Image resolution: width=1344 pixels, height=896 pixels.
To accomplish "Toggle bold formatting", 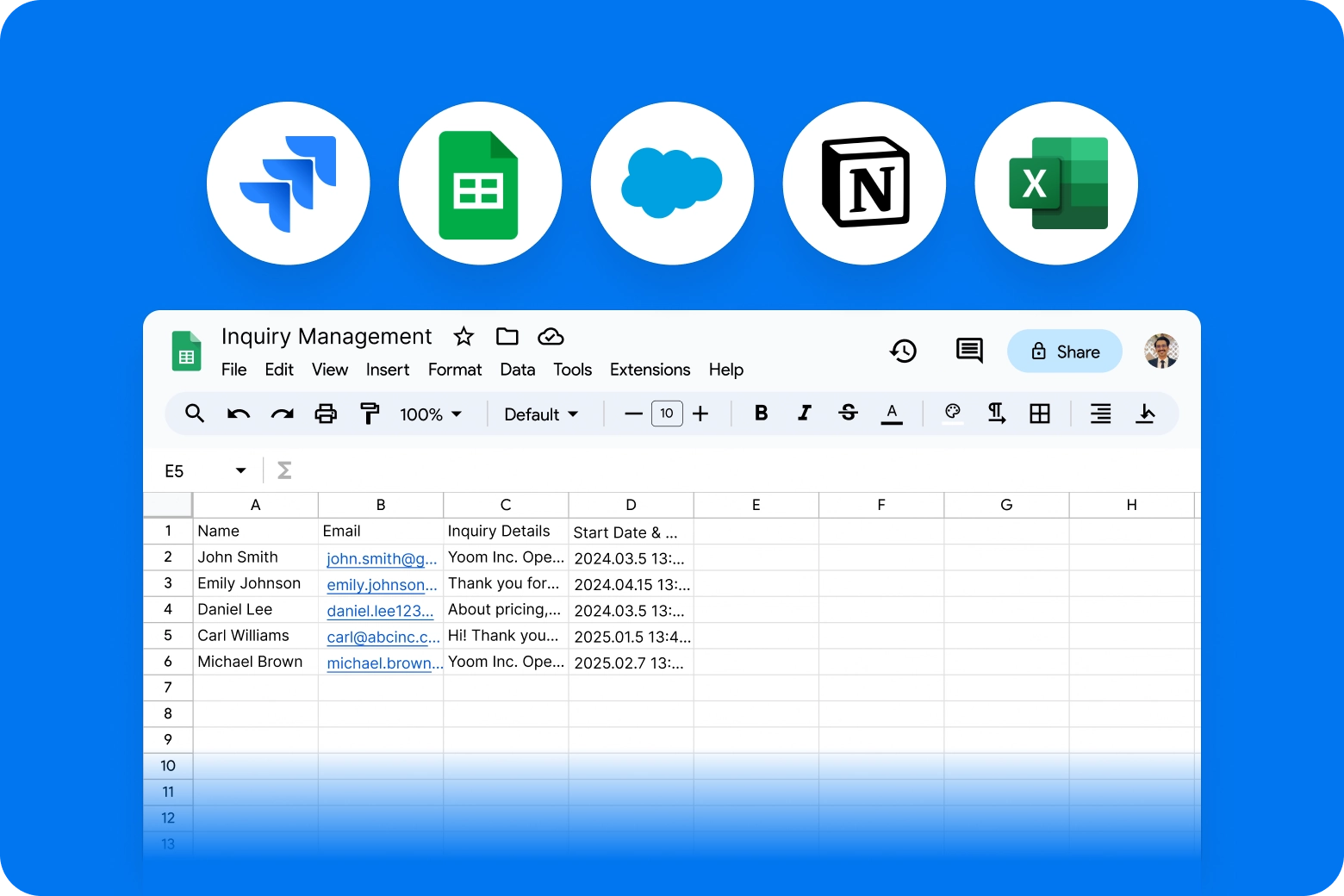I will pyautogui.click(x=761, y=414).
